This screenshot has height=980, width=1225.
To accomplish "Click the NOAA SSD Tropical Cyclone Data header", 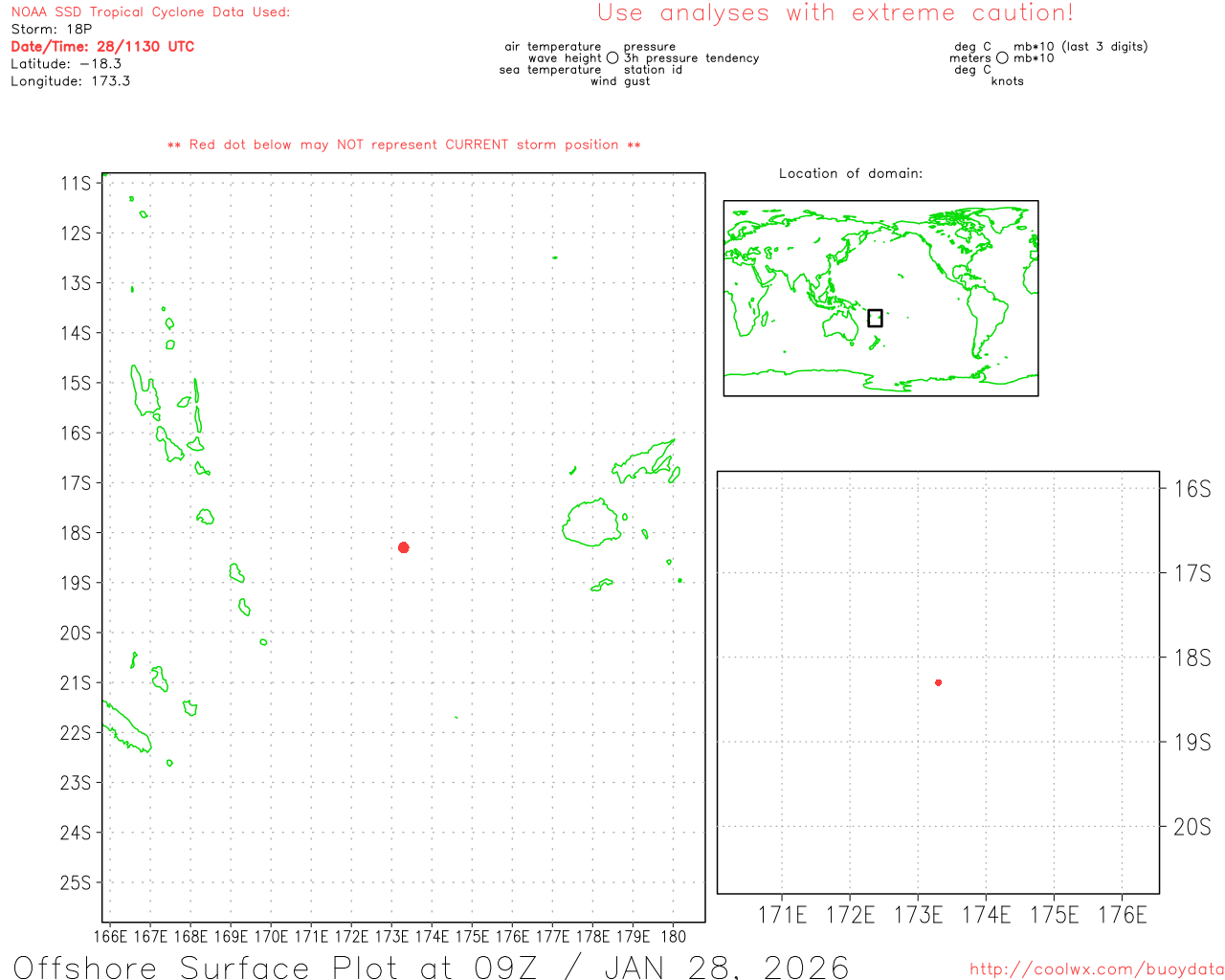I will (x=150, y=12).
